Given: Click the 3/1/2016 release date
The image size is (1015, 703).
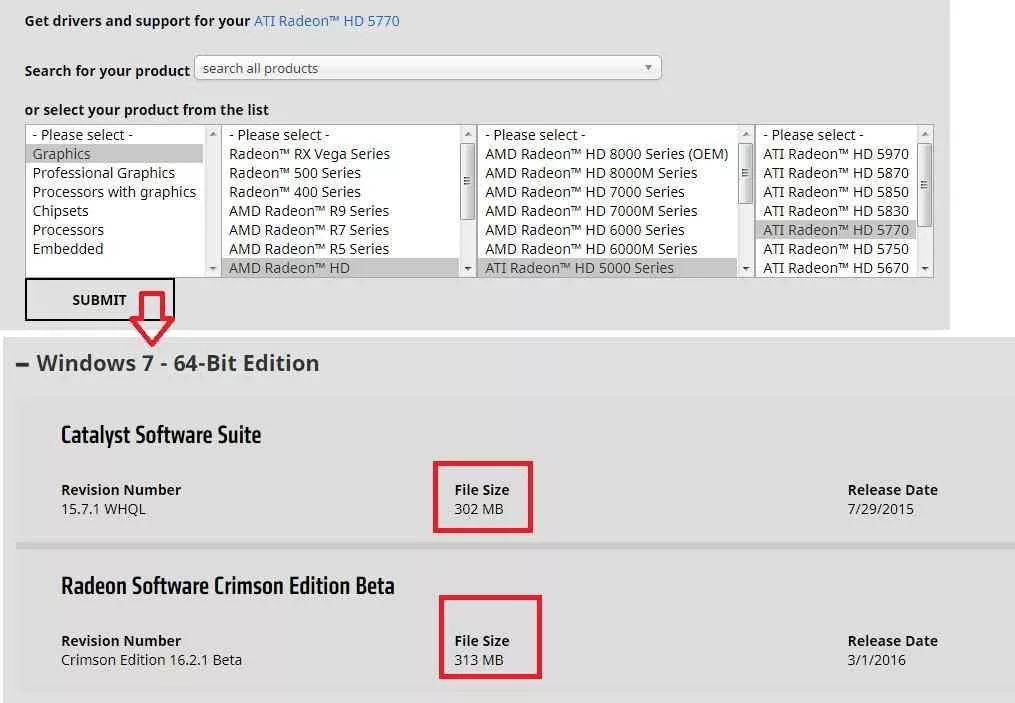Looking at the screenshot, I should (877, 660).
